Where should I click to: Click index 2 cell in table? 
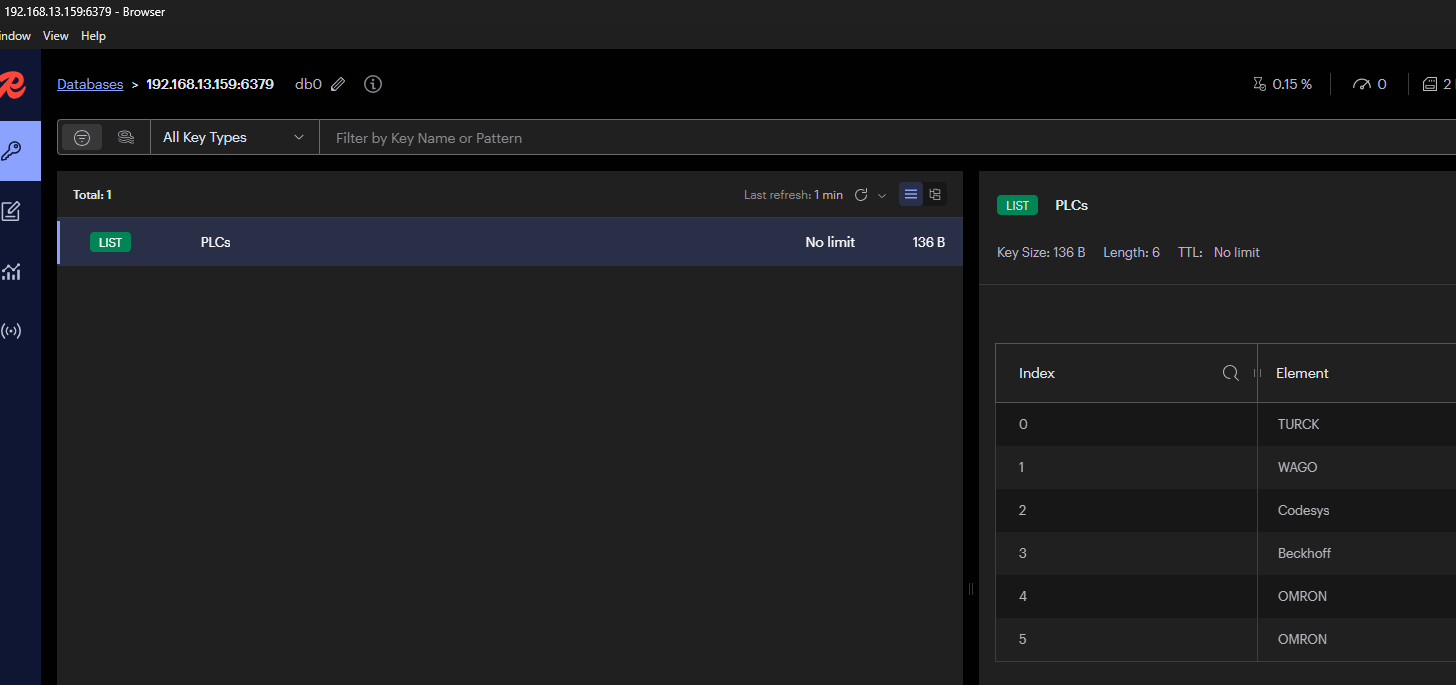[x=1126, y=510]
